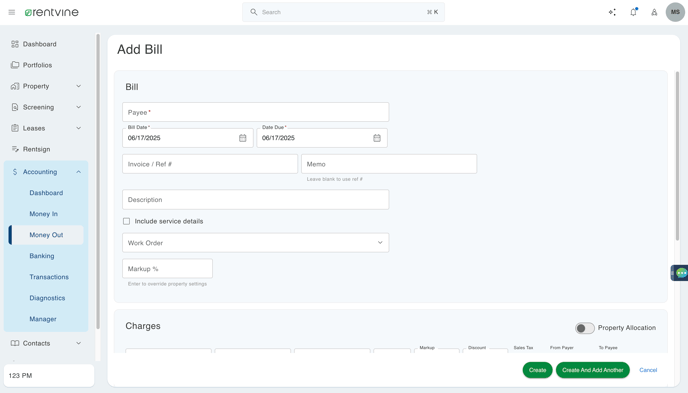This screenshot has height=393, width=688.
Task: Open the Work Order dropdown
Action: coord(255,243)
